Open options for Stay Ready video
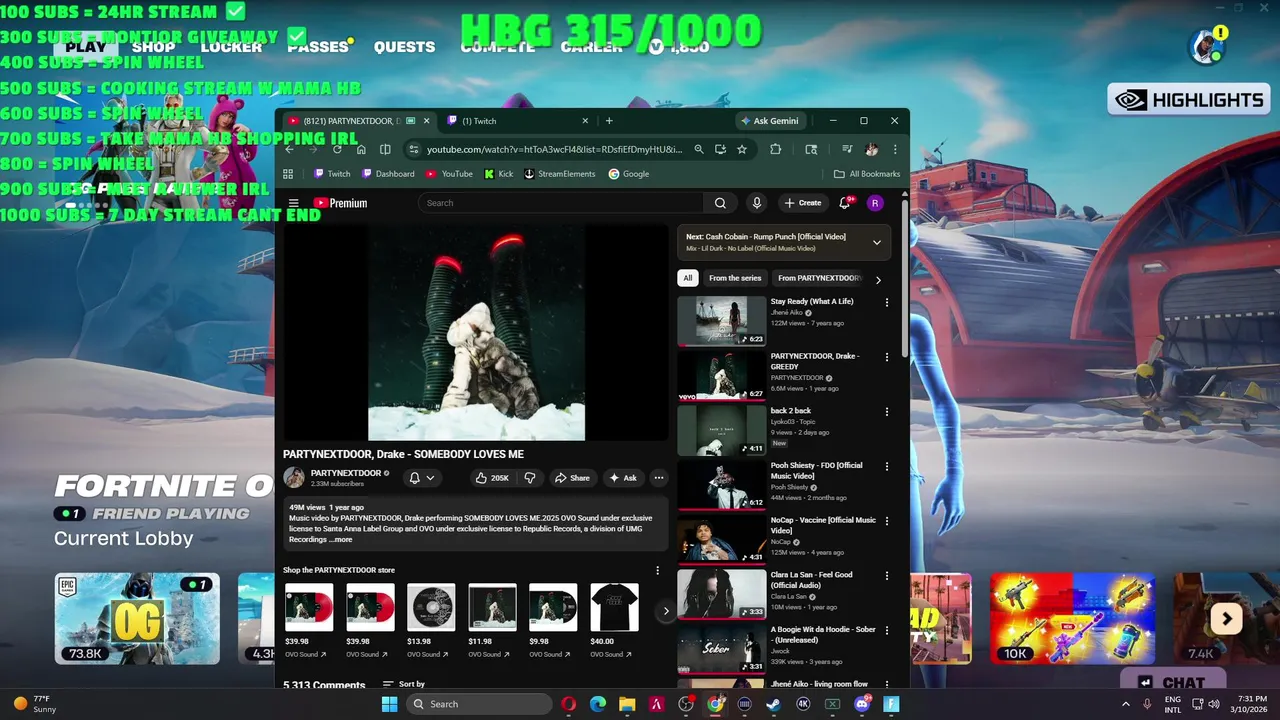The height and width of the screenshot is (720, 1280). [x=886, y=302]
